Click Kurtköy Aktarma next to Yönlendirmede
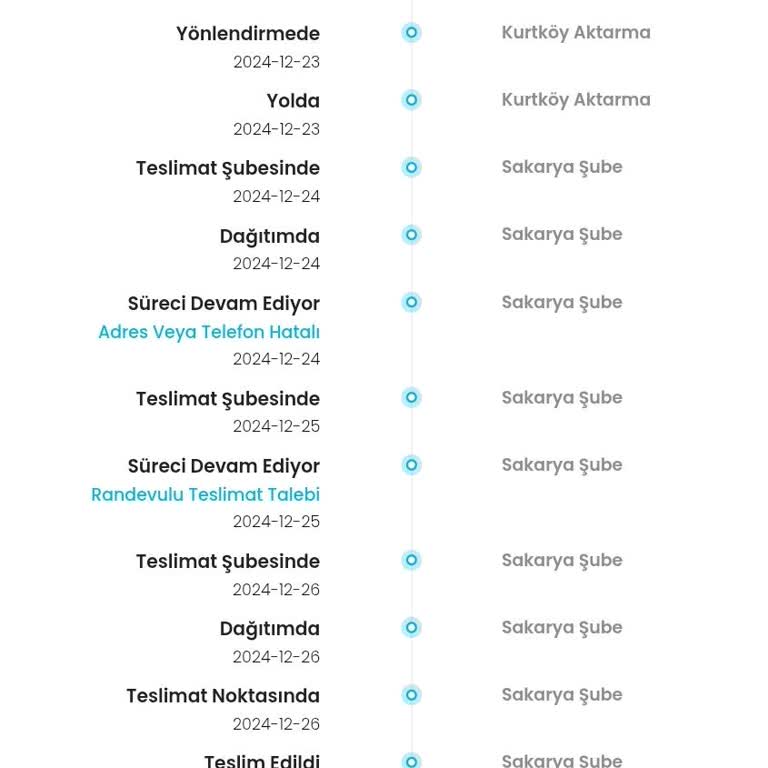 [576, 33]
